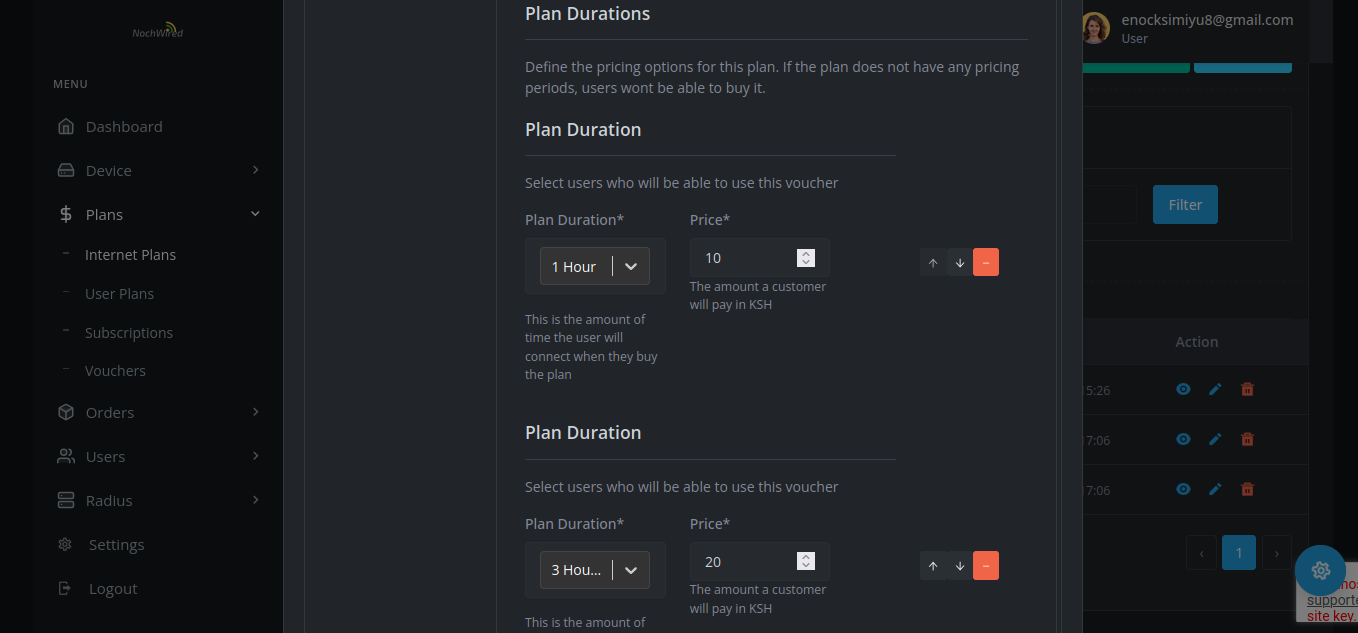The height and width of the screenshot is (633, 1358).
Task: Open the 3 Hours plan duration dropdown
Action: point(594,569)
